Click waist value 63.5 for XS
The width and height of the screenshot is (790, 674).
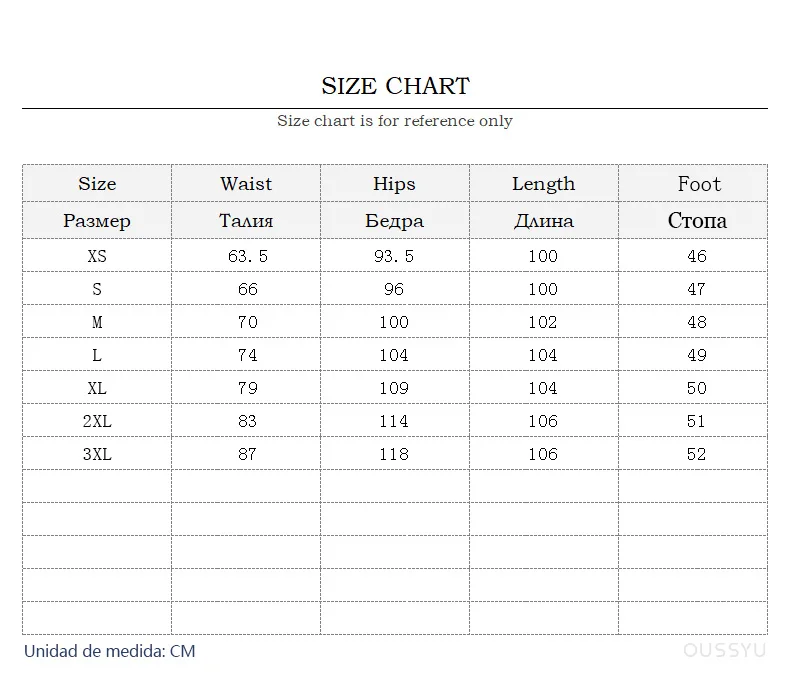(x=248, y=256)
